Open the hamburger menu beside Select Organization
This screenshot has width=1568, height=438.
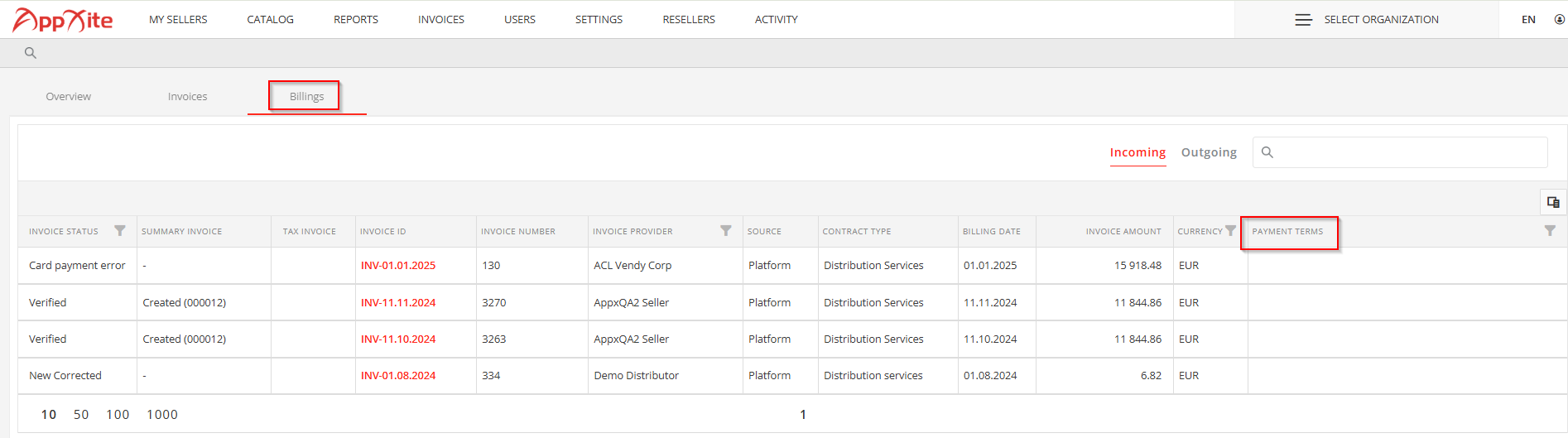click(1303, 20)
